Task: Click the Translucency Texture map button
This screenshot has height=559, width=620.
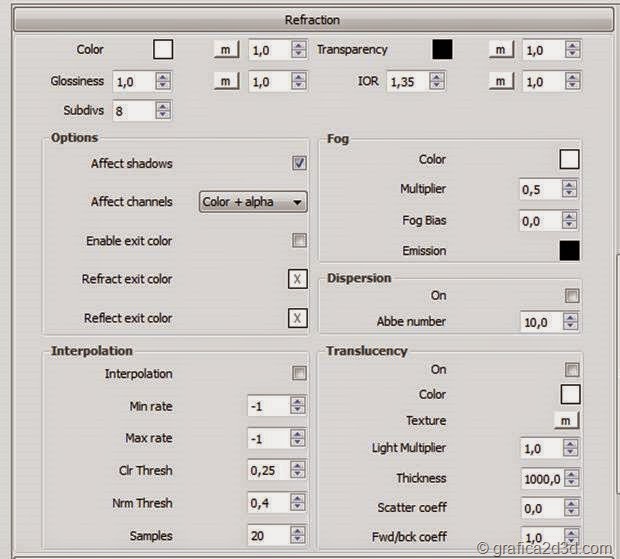Action: pyautogui.click(x=567, y=421)
